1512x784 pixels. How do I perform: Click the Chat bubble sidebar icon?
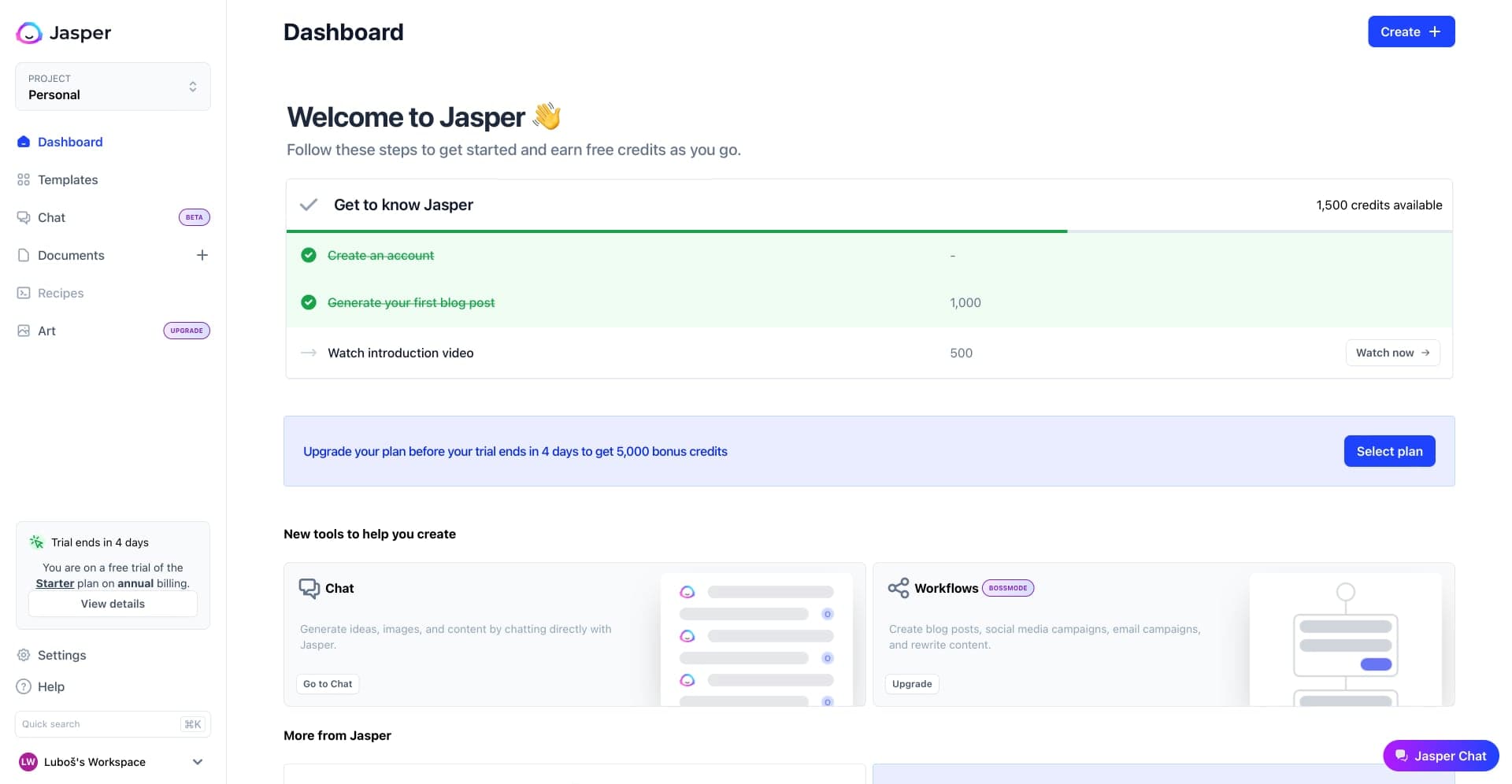(24, 217)
